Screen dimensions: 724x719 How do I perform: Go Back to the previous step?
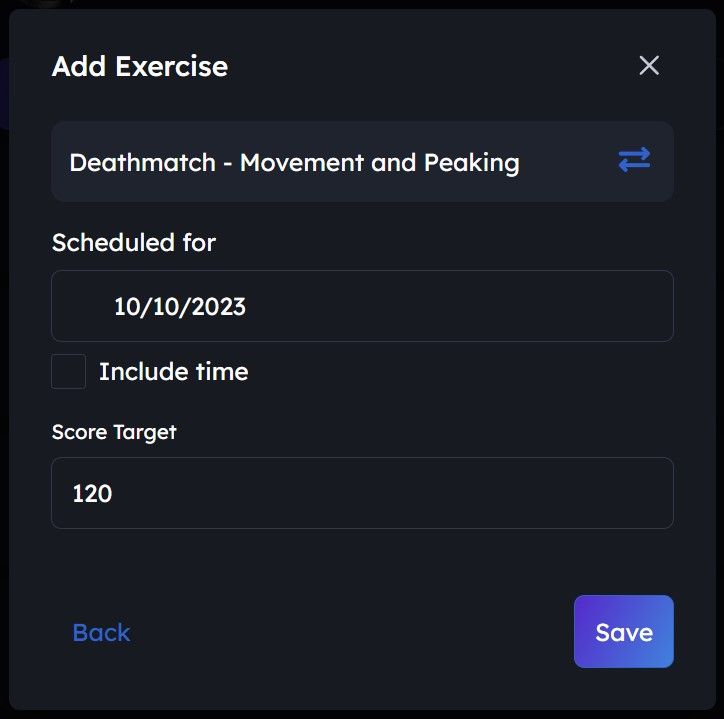pyautogui.click(x=101, y=632)
